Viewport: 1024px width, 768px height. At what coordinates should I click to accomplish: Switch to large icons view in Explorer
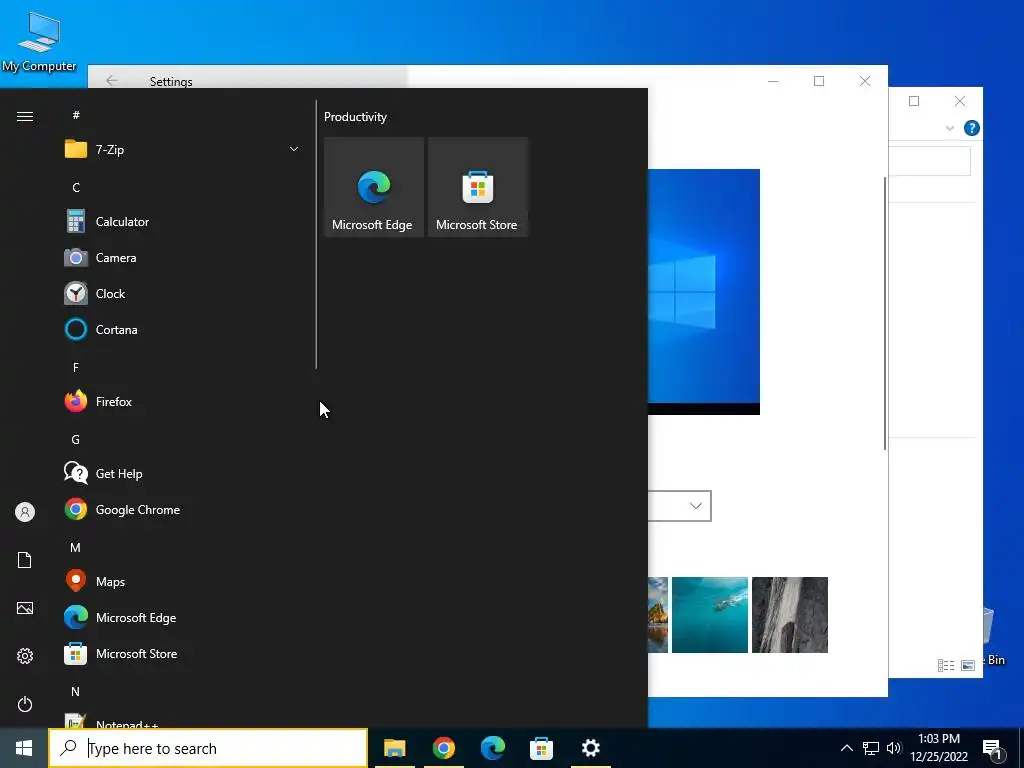coord(968,665)
